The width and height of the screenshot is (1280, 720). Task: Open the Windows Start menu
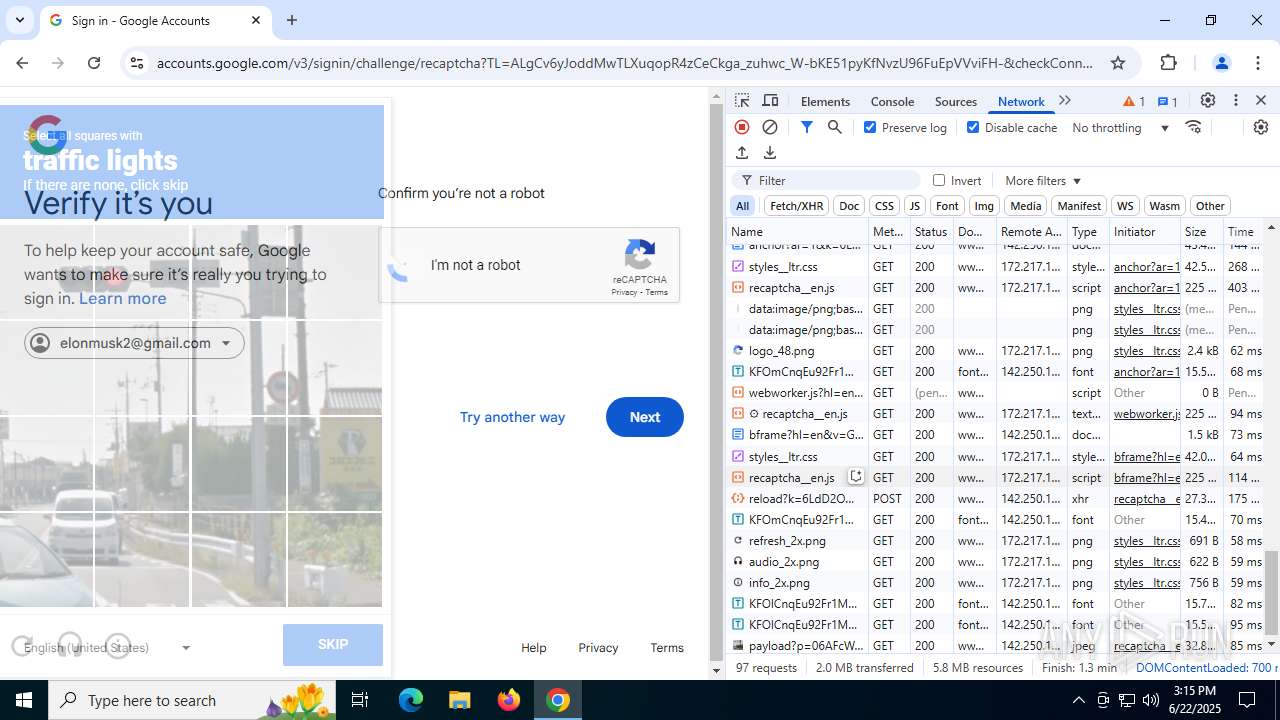pyautogui.click(x=24, y=700)
